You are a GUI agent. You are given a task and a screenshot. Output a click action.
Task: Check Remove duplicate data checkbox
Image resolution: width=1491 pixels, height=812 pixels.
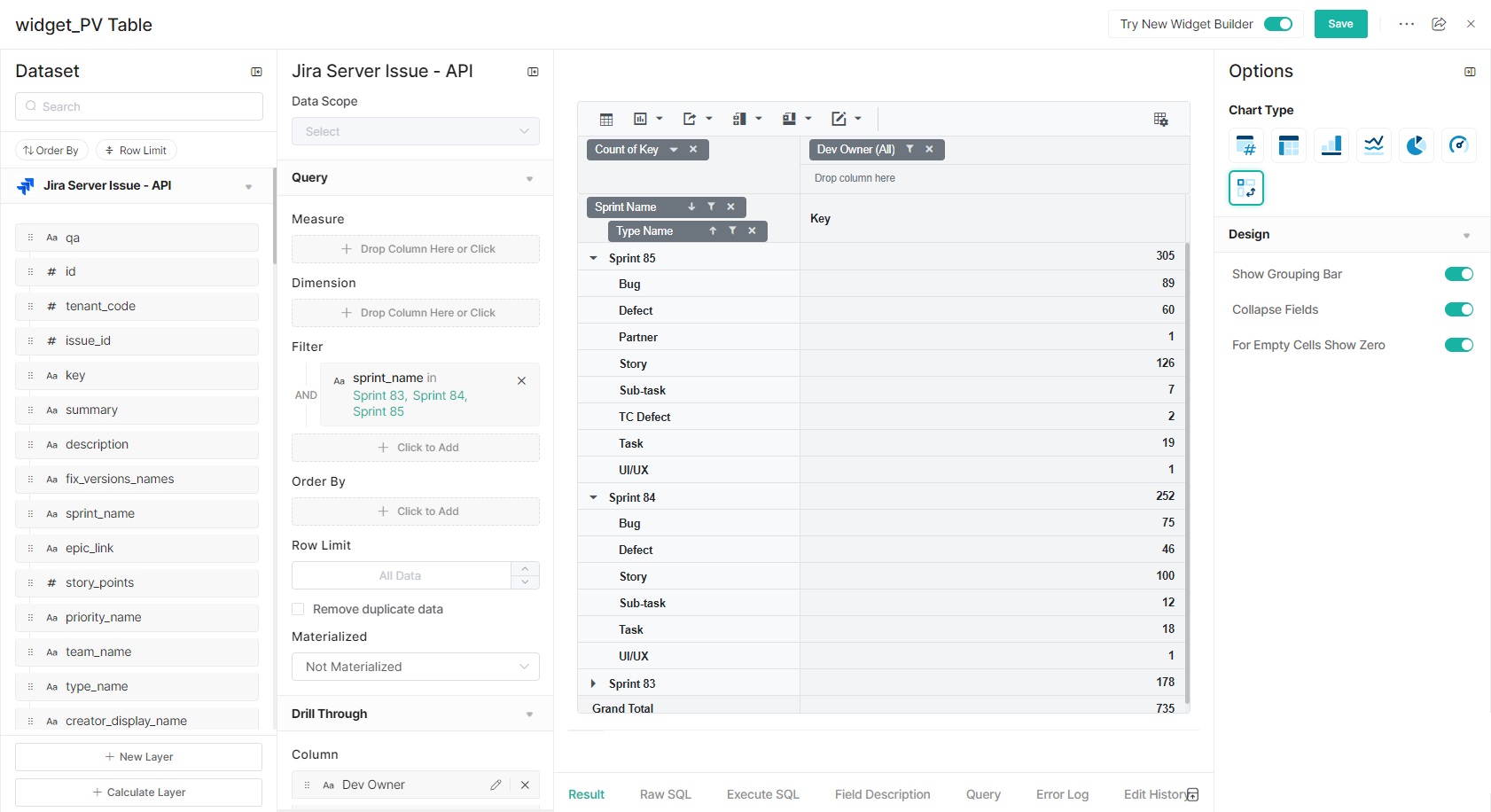(x=299, y=609)
